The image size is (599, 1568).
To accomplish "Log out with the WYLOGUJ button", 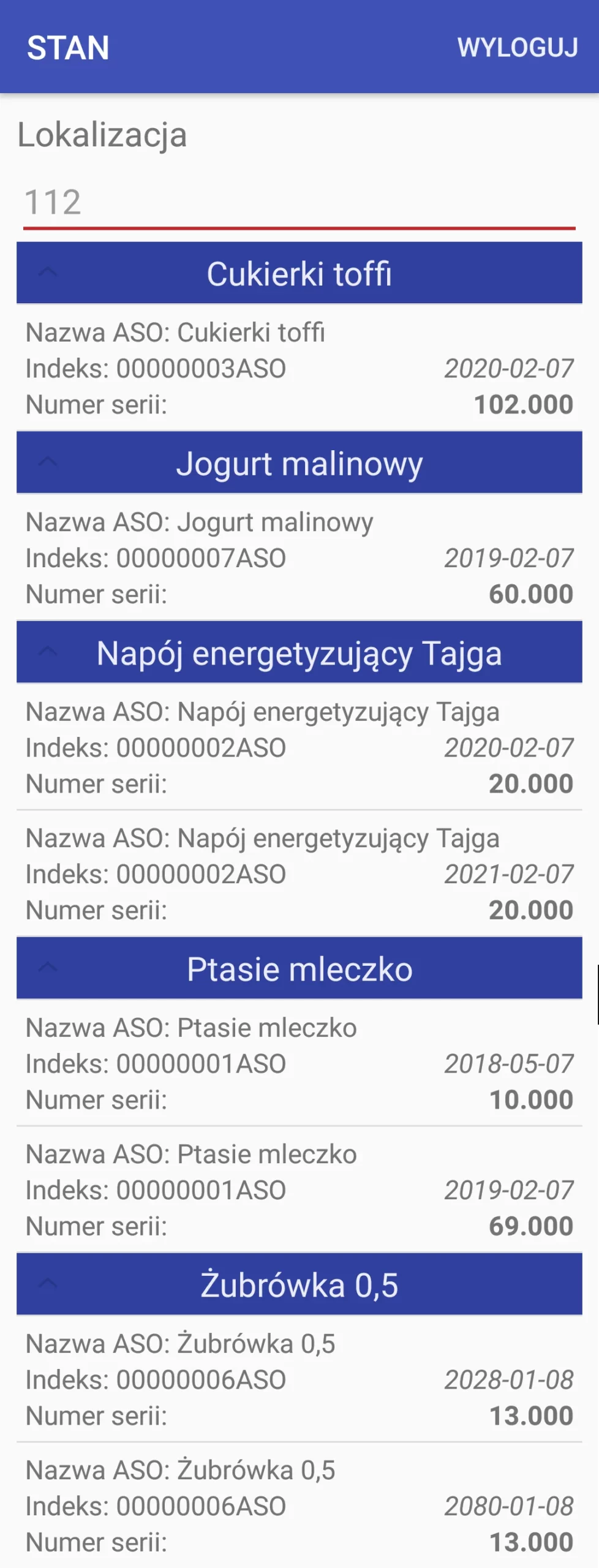I will pos(518,48).
